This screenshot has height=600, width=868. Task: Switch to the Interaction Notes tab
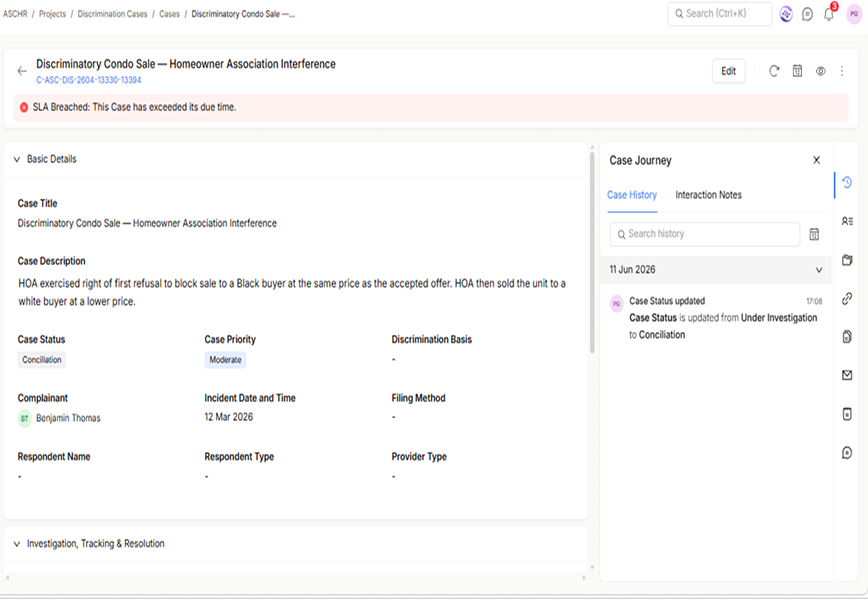pyautogui.click(x=708, y=195)
